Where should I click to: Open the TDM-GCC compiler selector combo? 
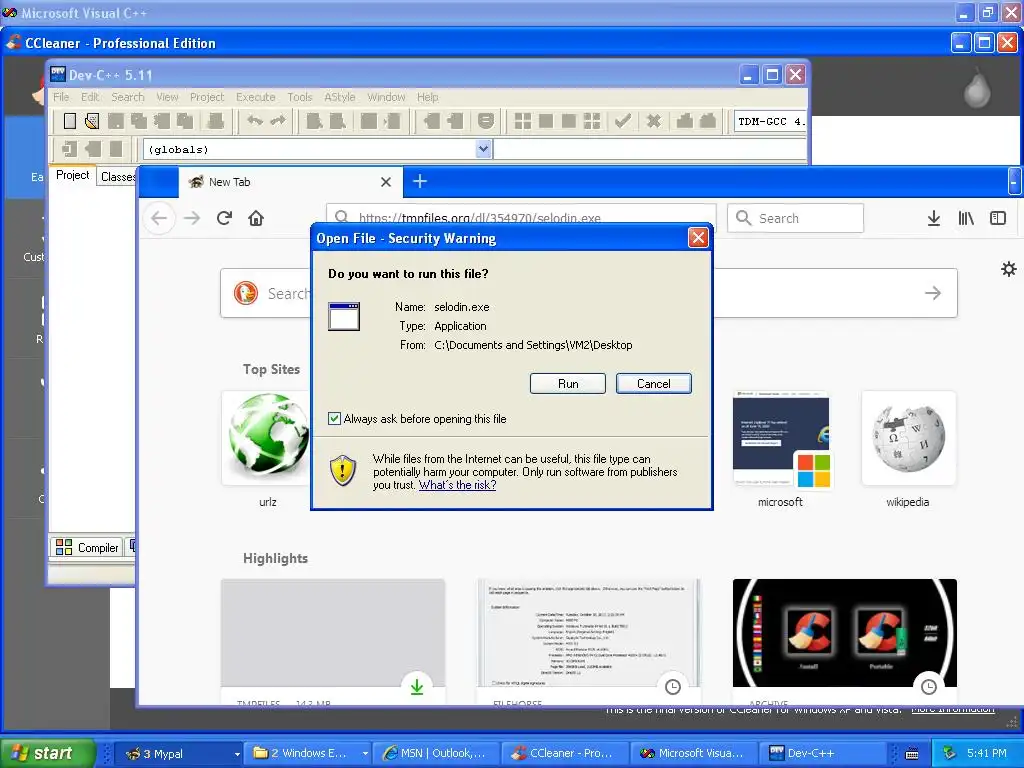[x=771, y=121]
